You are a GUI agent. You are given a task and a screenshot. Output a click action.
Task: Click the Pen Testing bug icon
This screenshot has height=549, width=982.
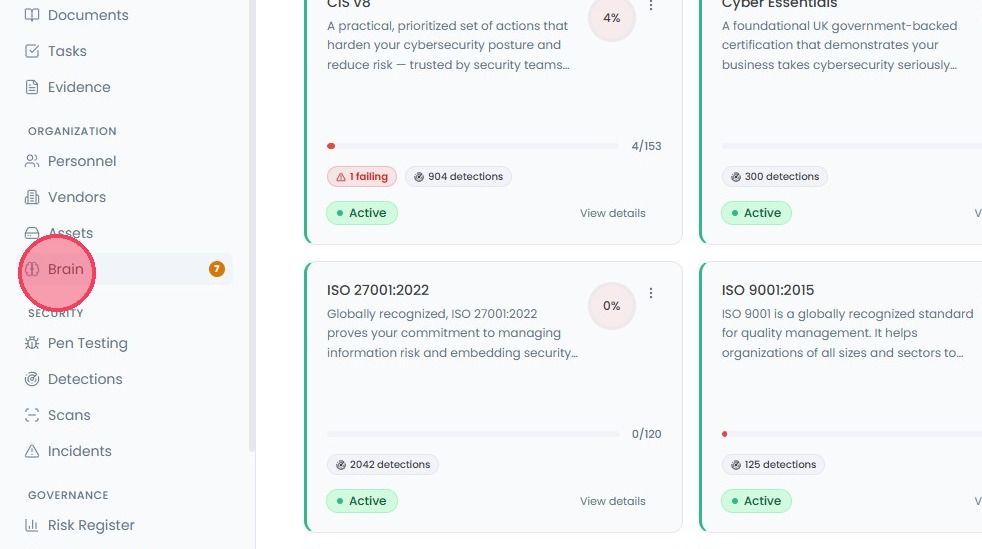click(x=32, y=343)
